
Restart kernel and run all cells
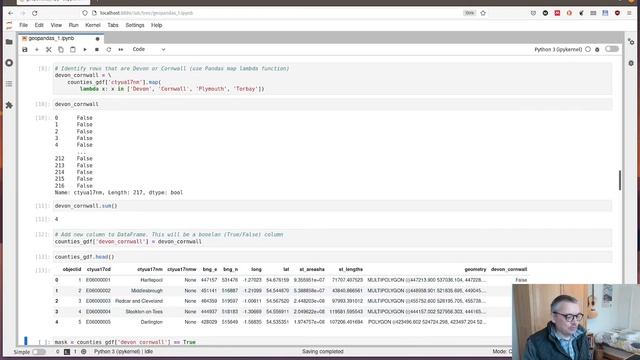(121, 49)
